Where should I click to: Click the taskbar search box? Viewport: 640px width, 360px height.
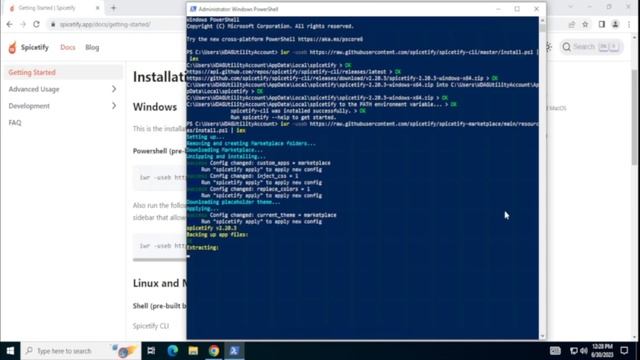pyautogui.click(x=81, y=351)
